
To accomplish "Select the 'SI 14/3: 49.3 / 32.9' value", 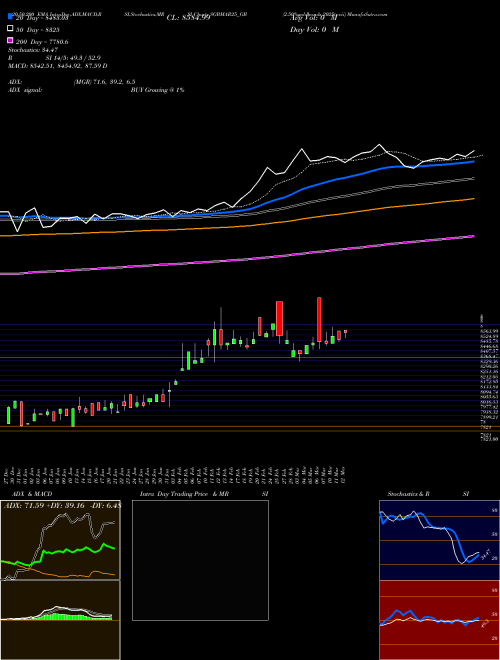I will click(x=73, y=58).
